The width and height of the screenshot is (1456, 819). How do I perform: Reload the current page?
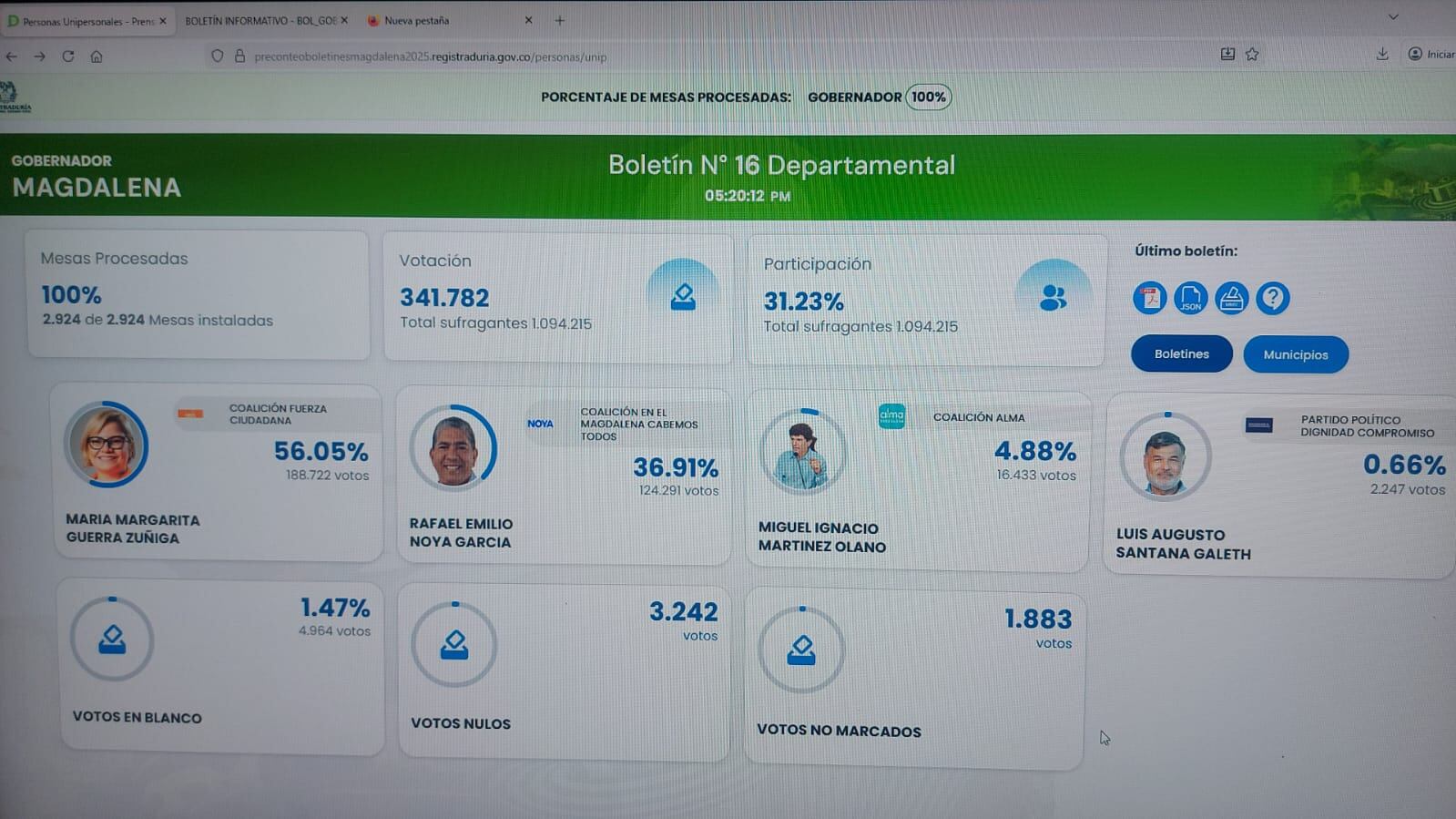(x=68, y=56)
